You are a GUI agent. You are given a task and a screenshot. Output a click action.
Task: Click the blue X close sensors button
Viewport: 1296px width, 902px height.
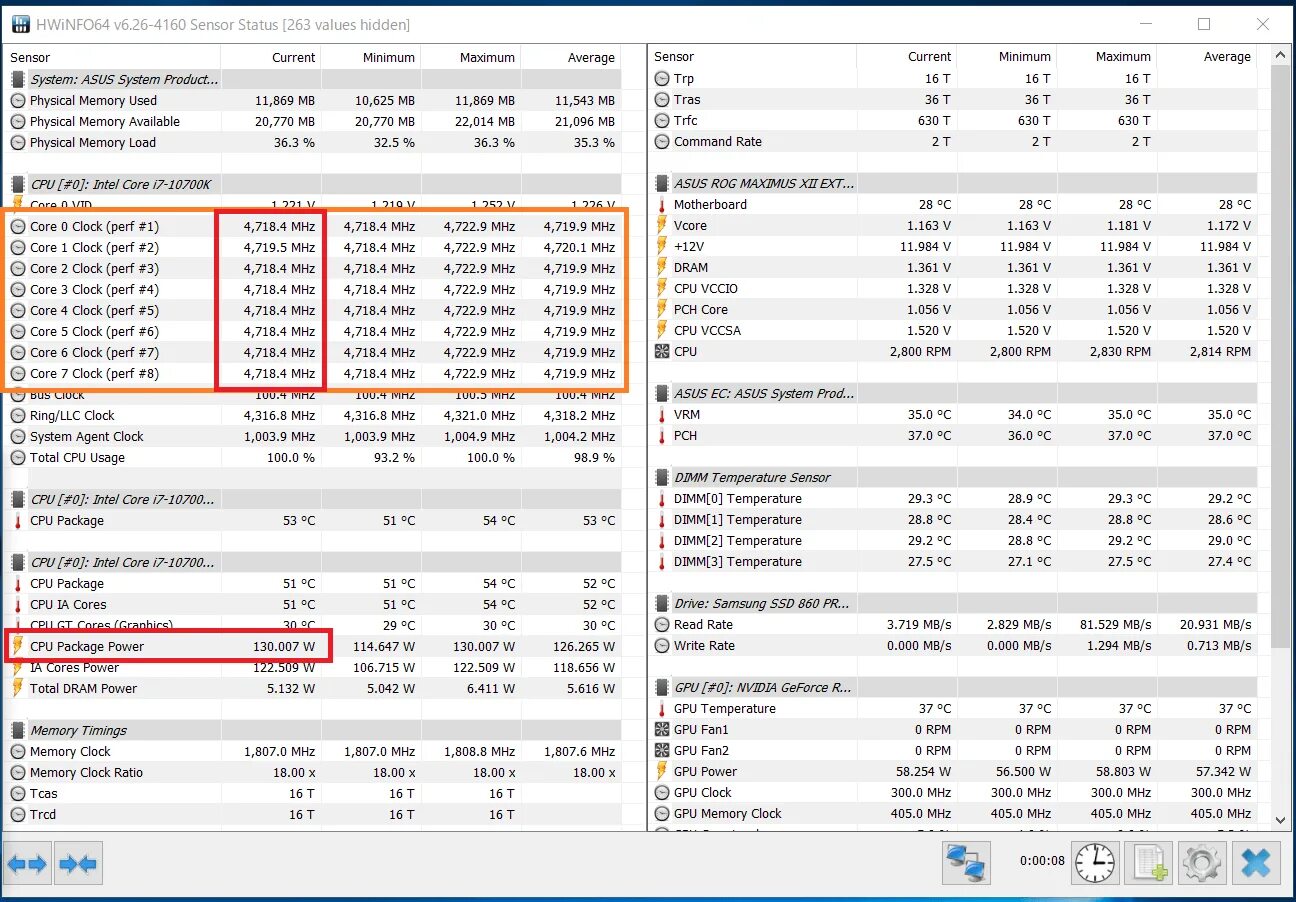[x=1255, y=862]
